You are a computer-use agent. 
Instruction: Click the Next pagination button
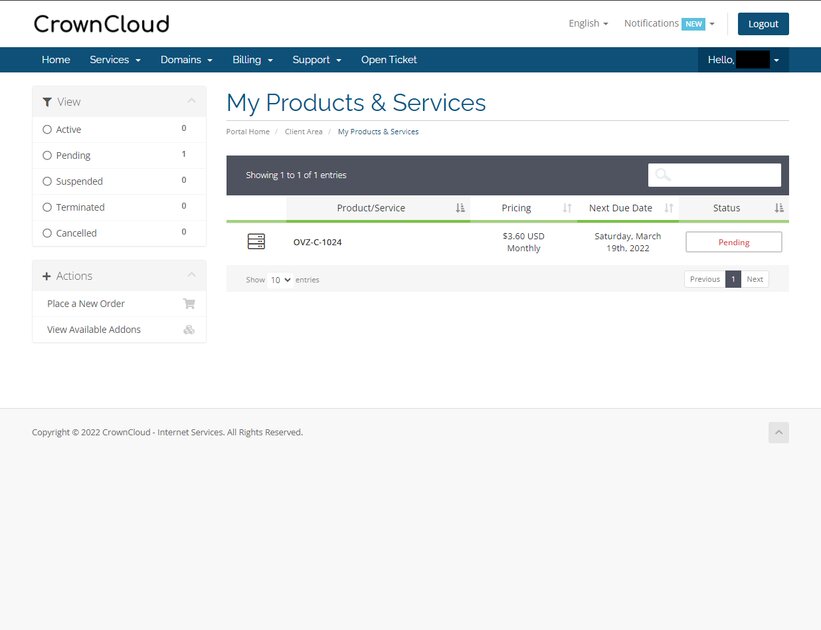click(x=755, y=279)
